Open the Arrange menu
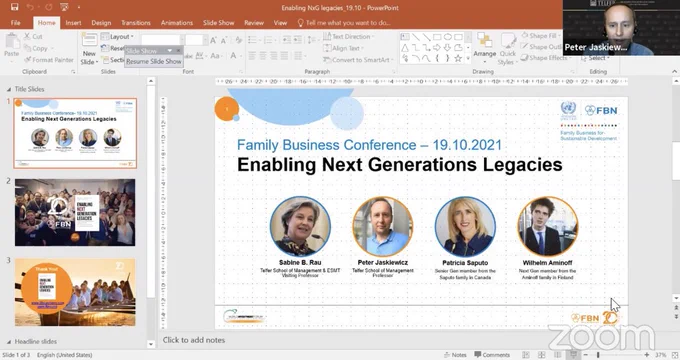Screen dimensions: 680x360 pyautogui.click(x=484, y=46)
